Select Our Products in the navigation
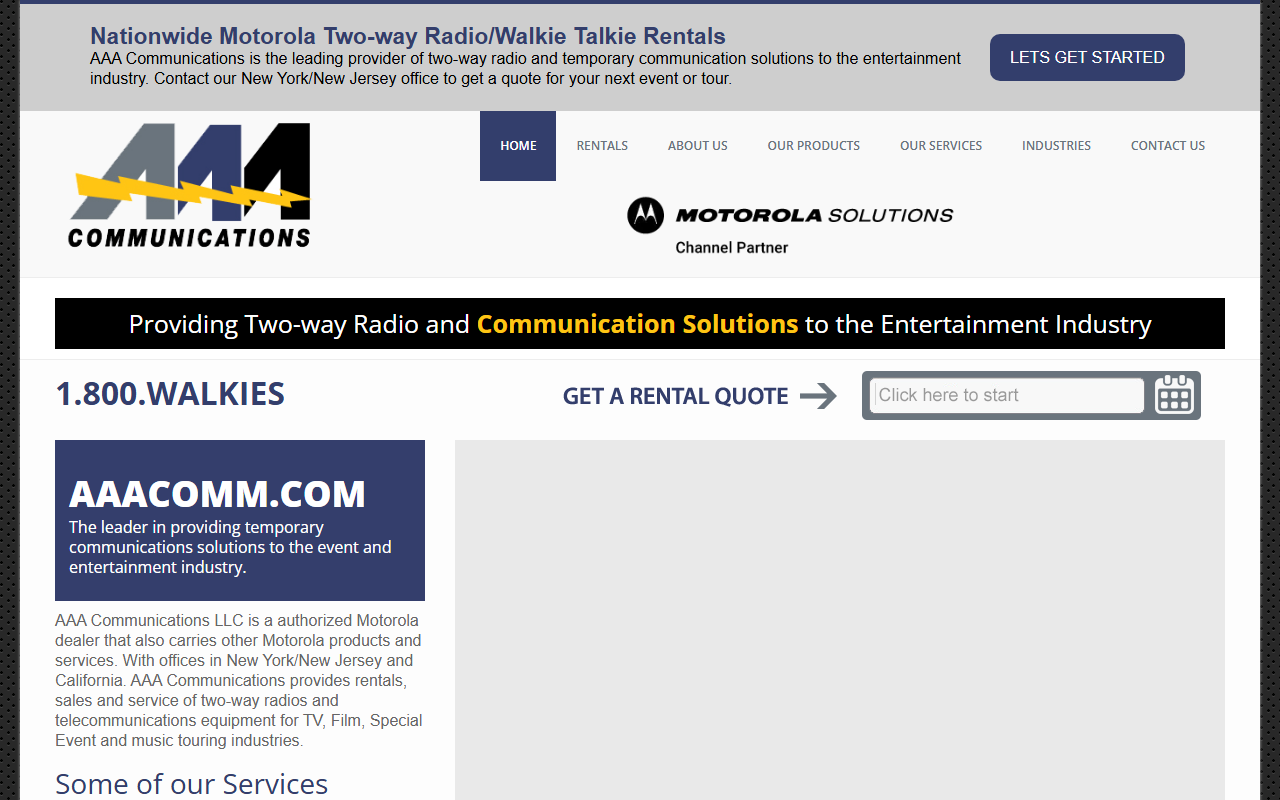1280x800 pixels. 814,146
